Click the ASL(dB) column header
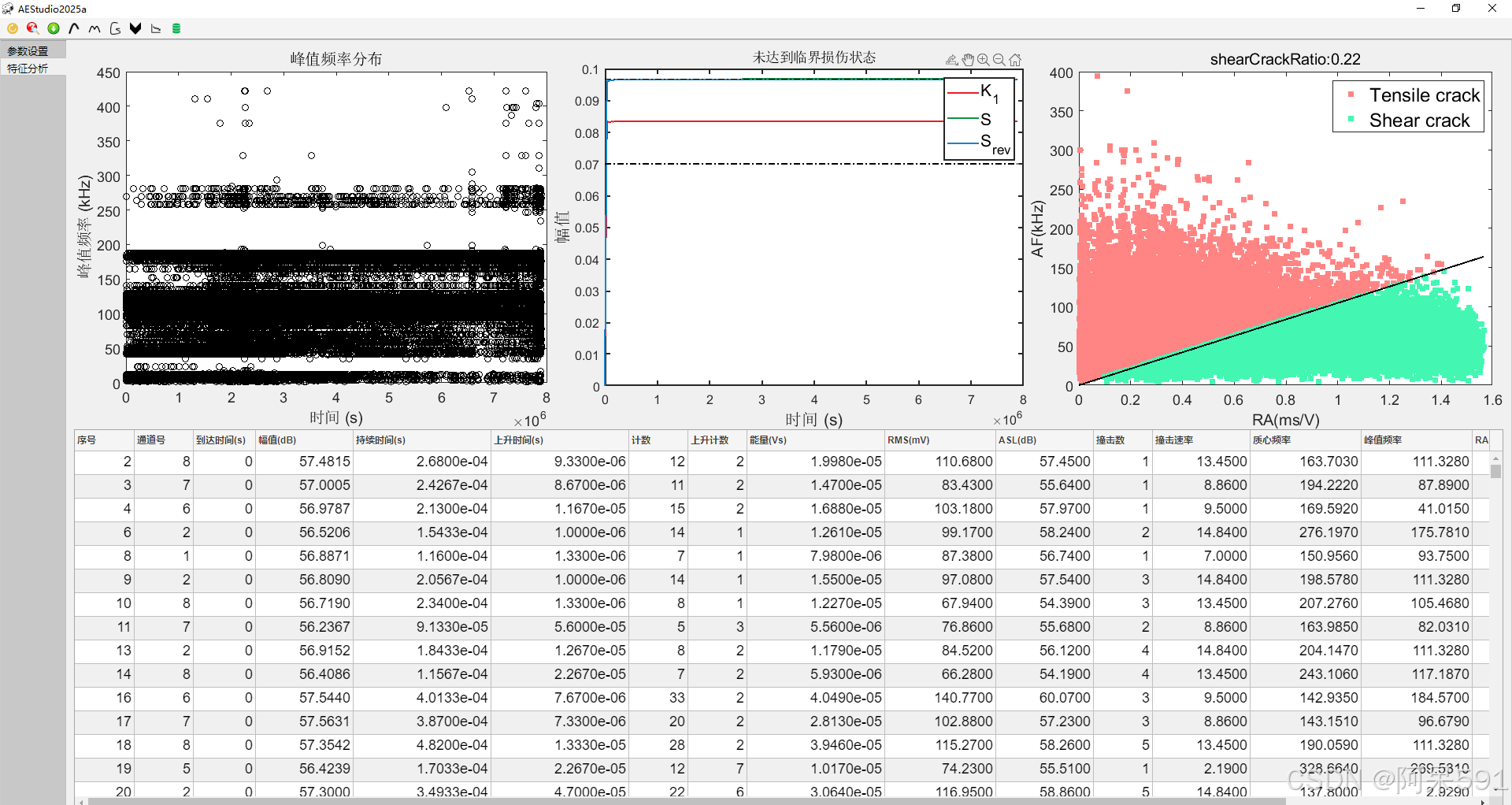This screenshot has width=1512, height=805. coord(1044,440)
